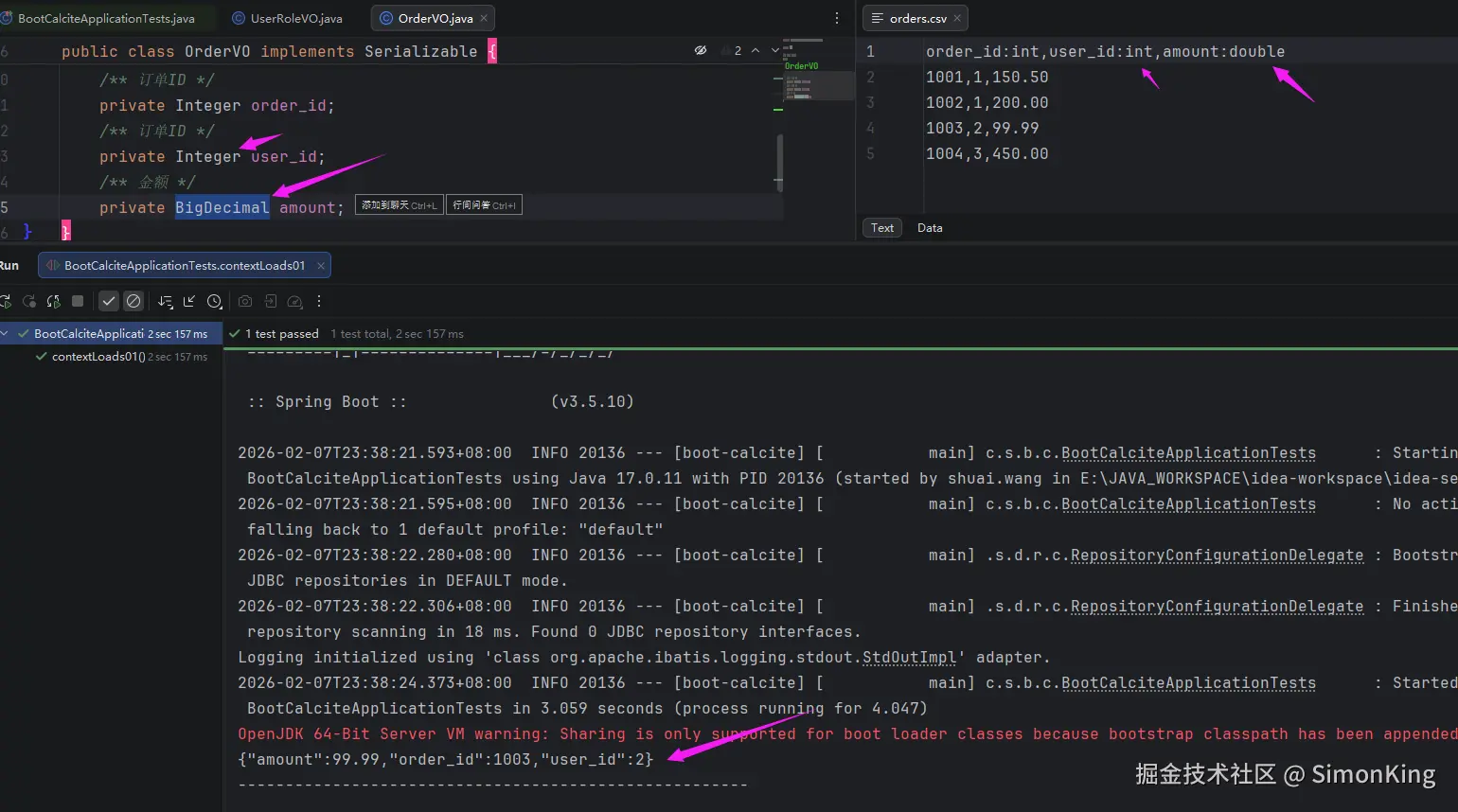
Task: Open the editor tabs three-dot menu
Action: (x=836, y=18)
